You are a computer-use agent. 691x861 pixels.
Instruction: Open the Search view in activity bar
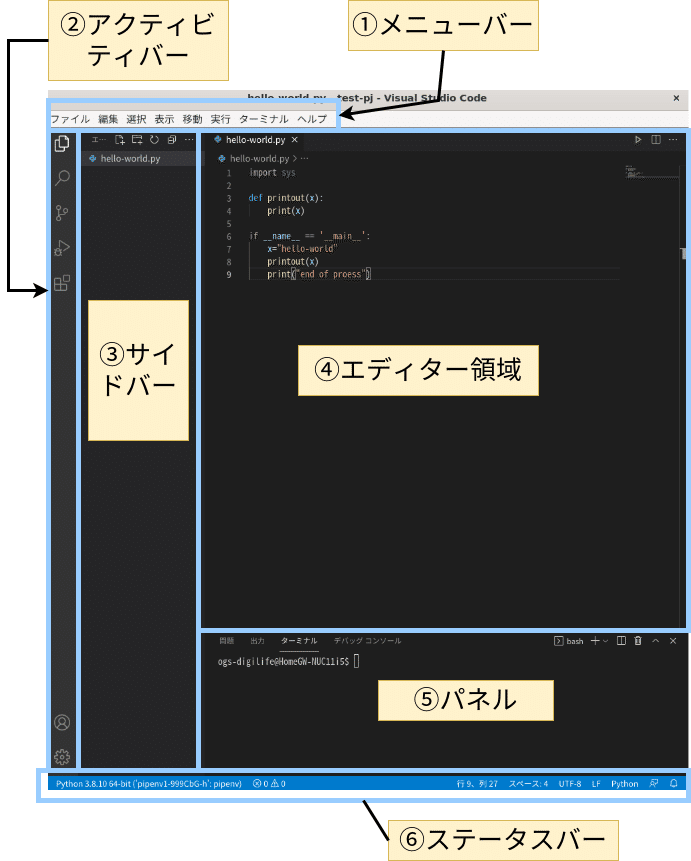62,177
